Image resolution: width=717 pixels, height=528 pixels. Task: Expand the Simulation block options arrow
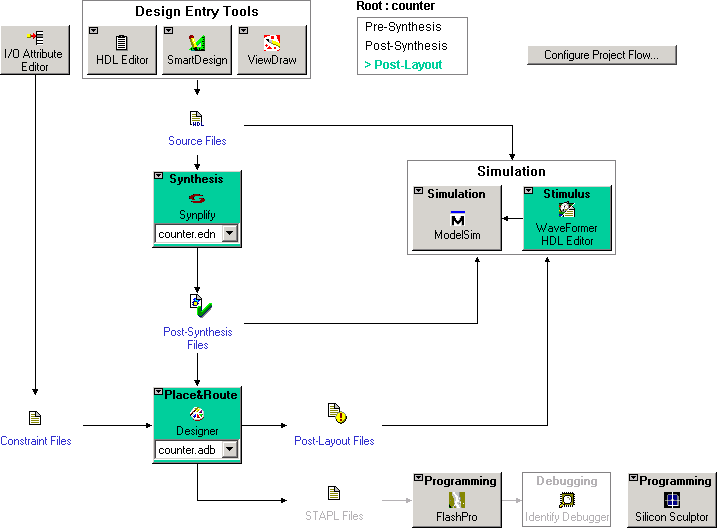click(418, 191)
